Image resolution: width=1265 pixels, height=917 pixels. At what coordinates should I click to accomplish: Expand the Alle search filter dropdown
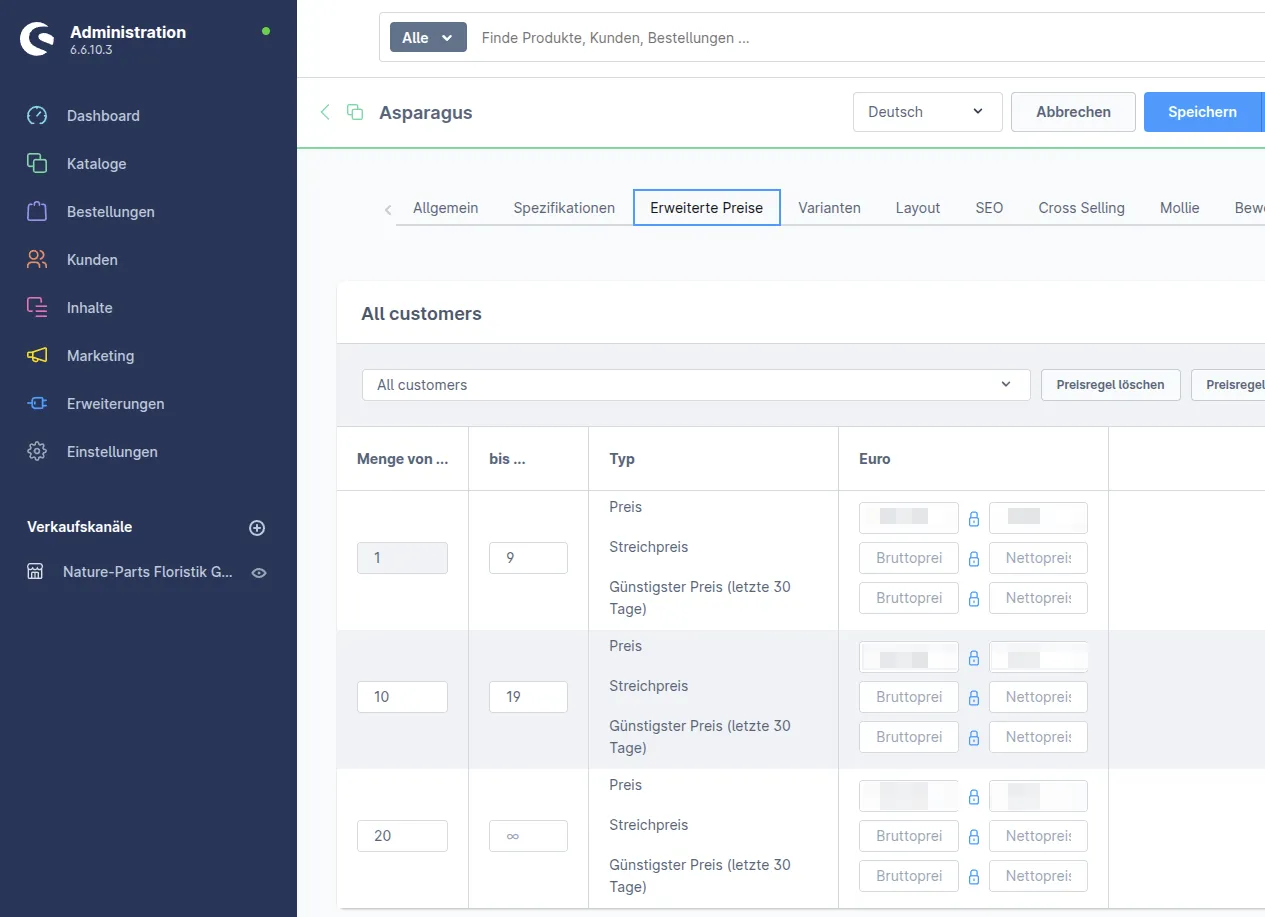pyautogui.click(x=428, y=38)
